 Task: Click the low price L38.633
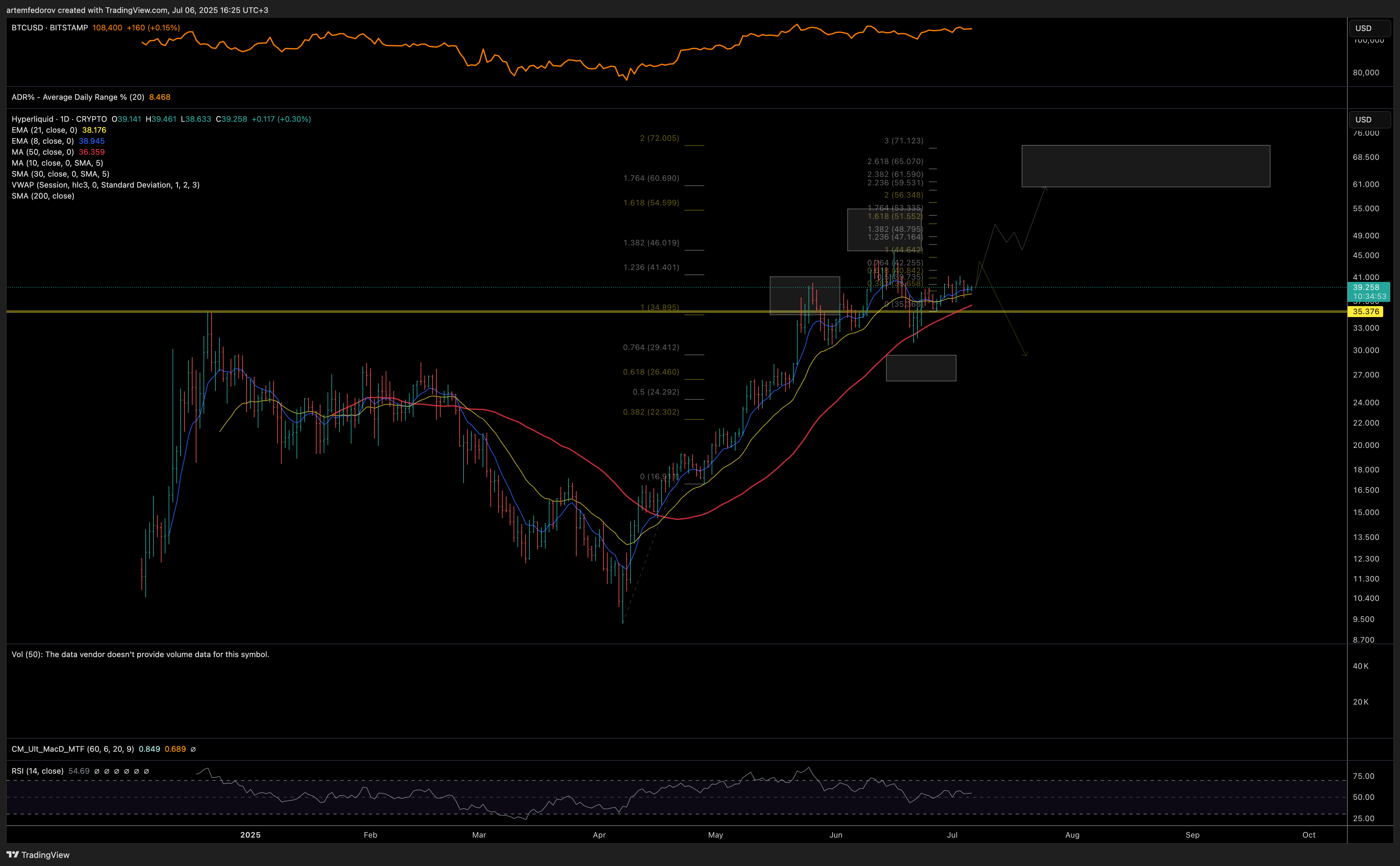pos(196,119)
